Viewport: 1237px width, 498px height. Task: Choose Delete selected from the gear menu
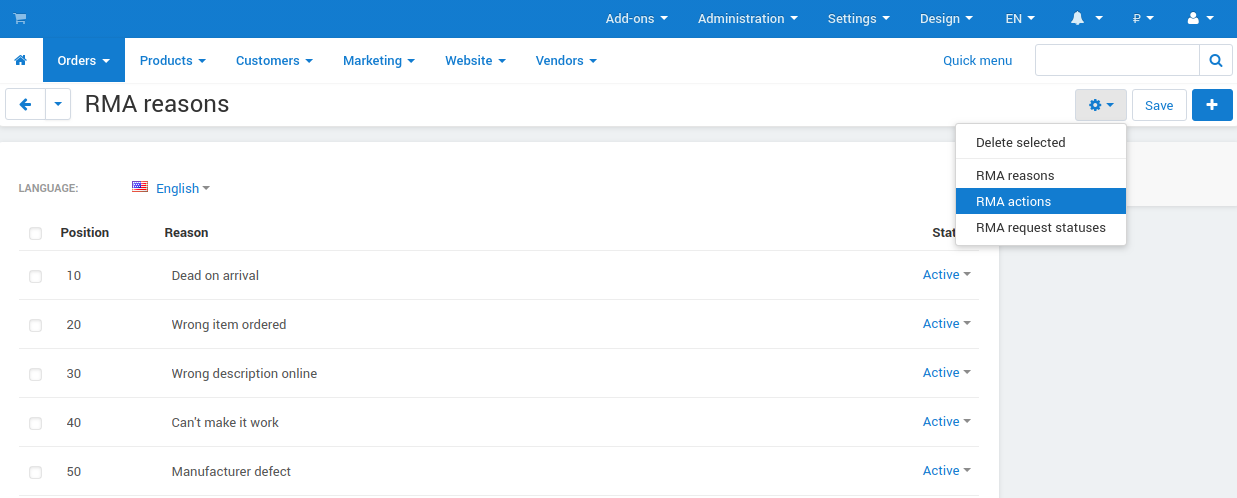coord(1041,142)
